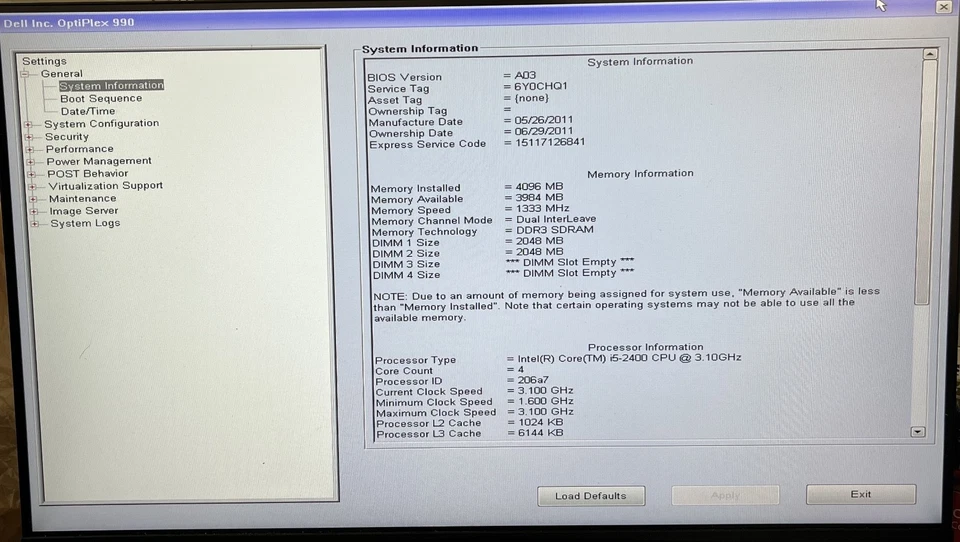The width and height of the screenshot is (960, 542).
Task: Click the Processor Type i5-2400 value
Action: pos(629,358)
